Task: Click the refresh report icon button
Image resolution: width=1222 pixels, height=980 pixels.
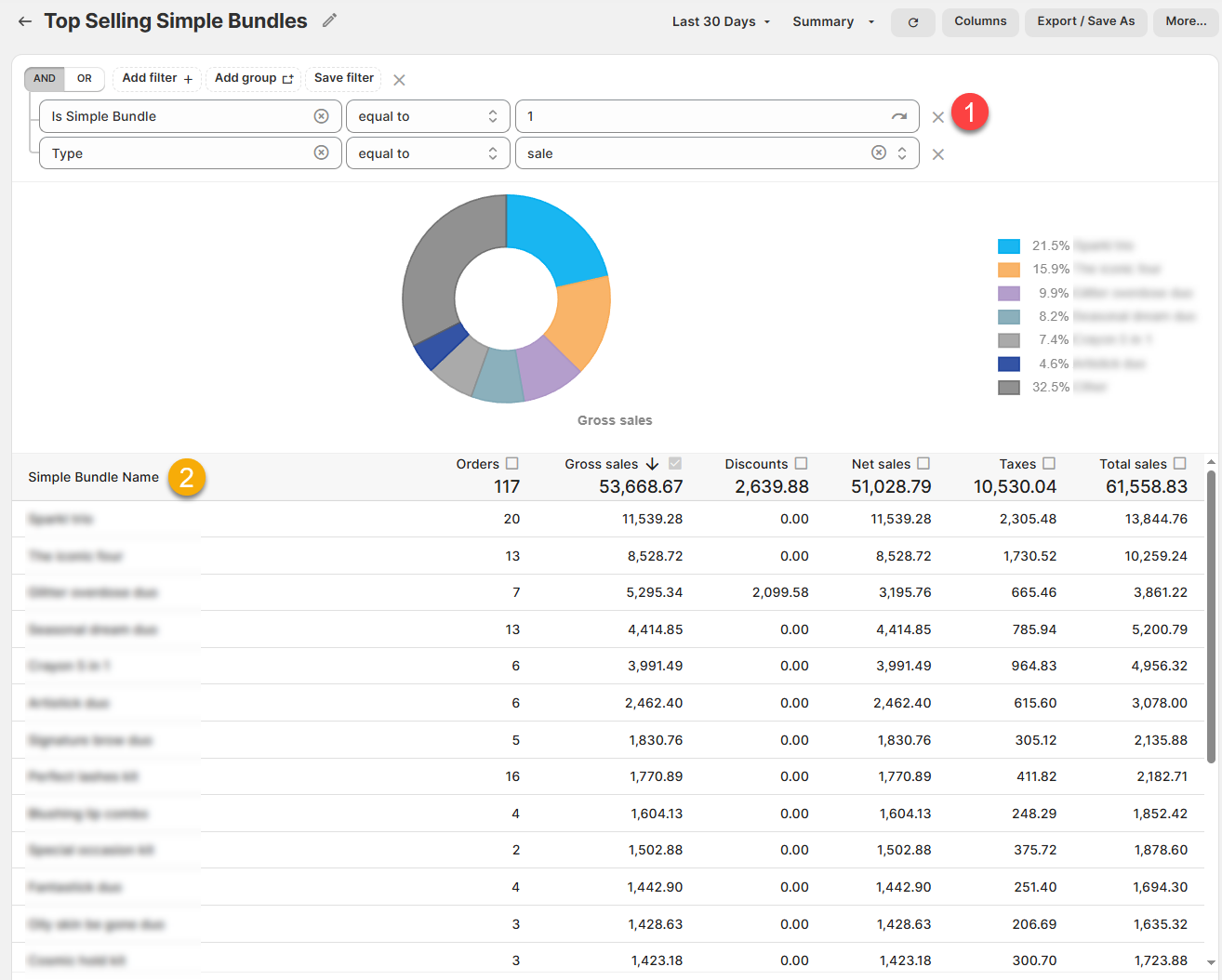Action: [x=912, y=22]
